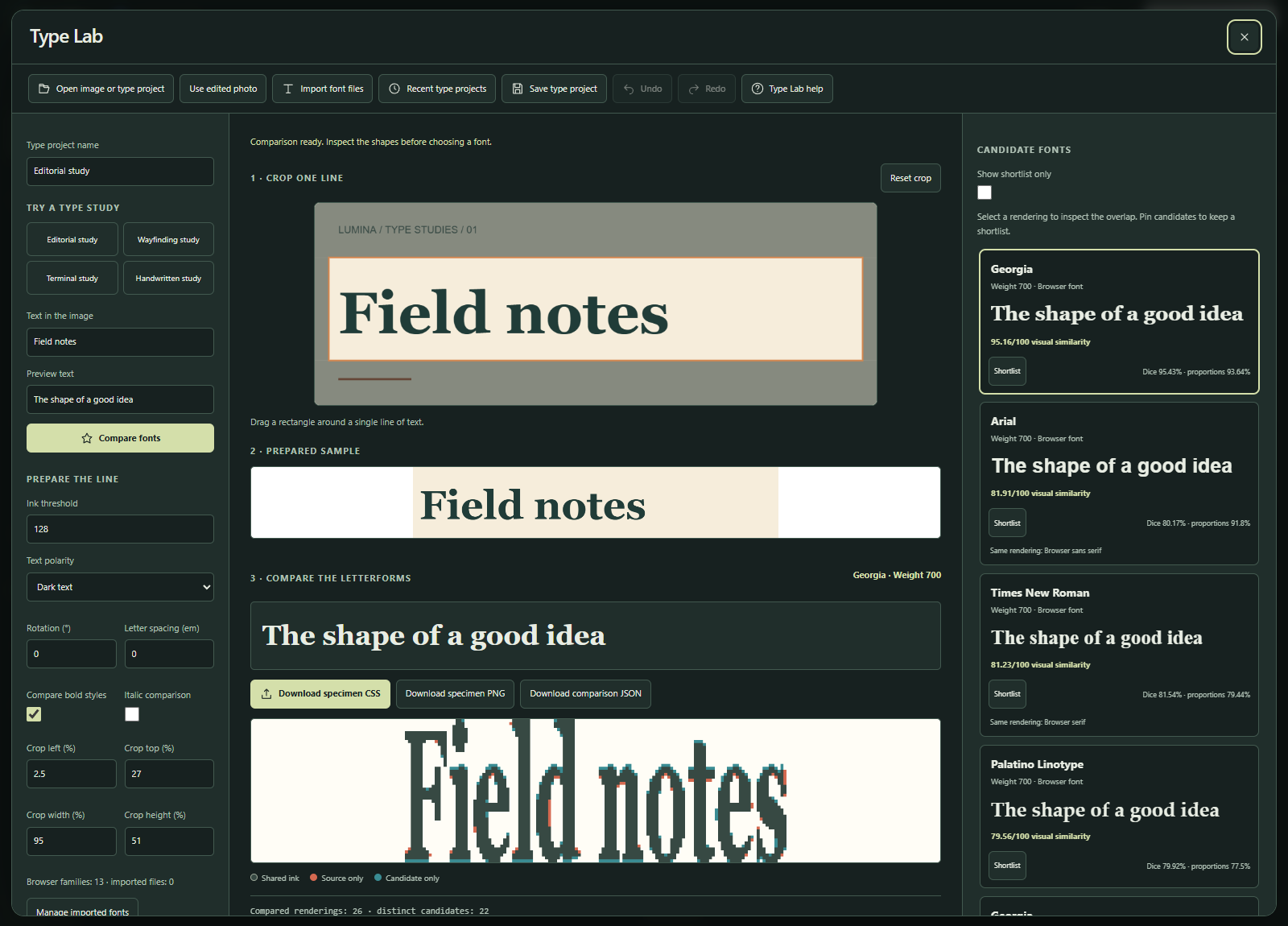1288x926 pixels.
Task: Load the Editorial study preset
Action: coord(72,239)
